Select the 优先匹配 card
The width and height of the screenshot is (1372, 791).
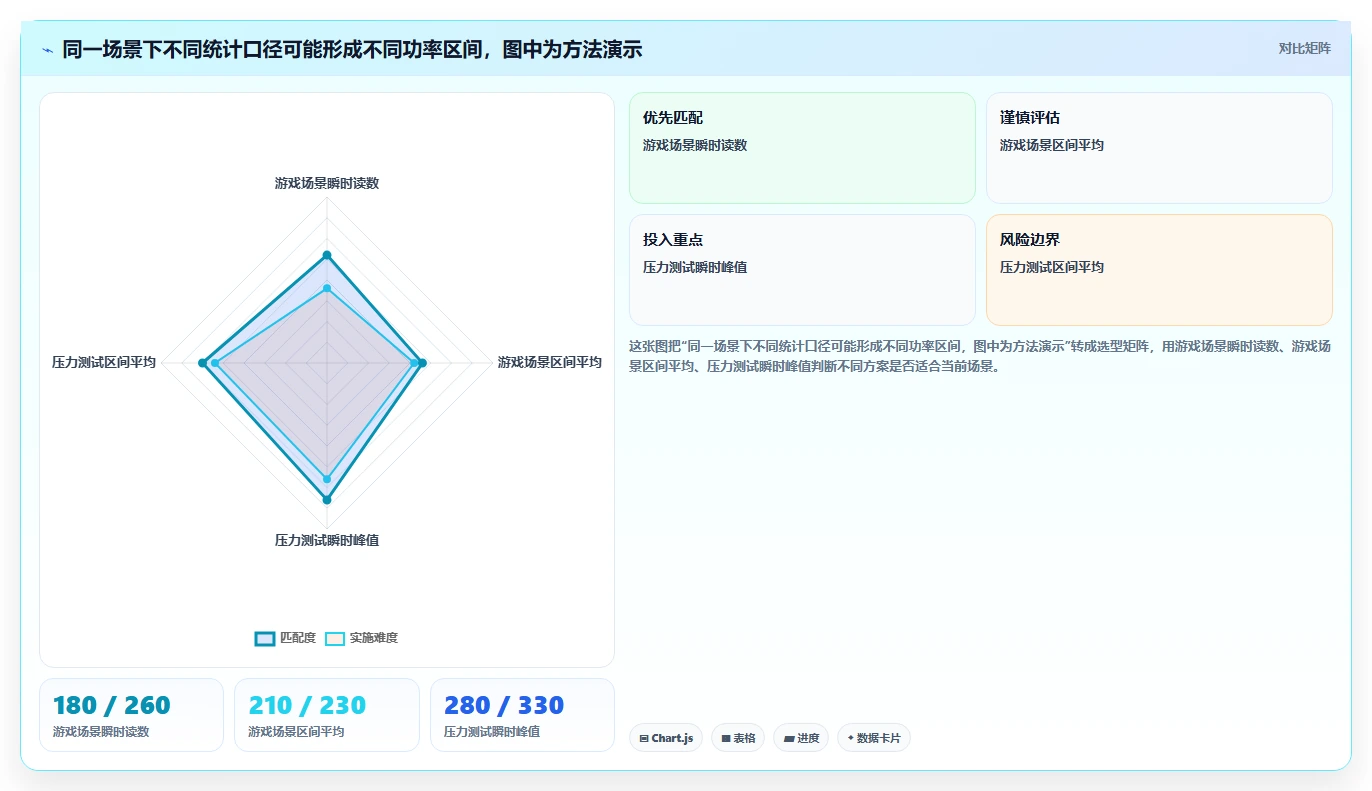click(802, 148)
